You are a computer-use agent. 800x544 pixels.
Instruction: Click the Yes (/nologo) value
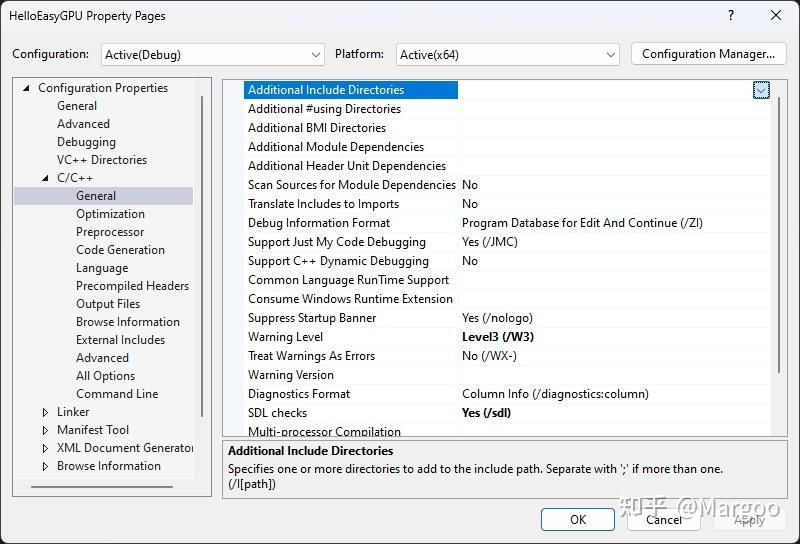pyautogui.click(x=497, y=318)
